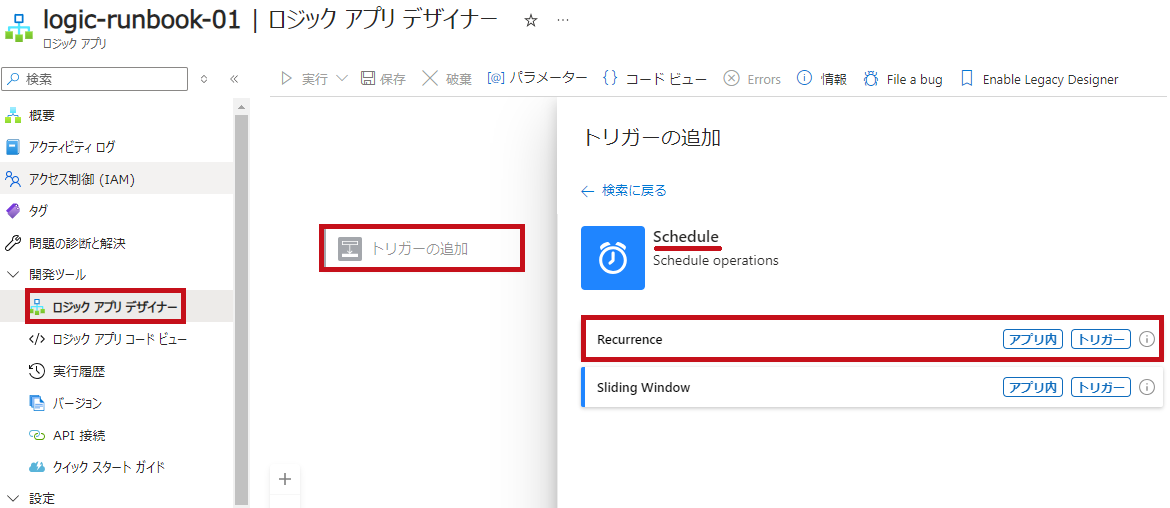Click Schedule operations description text

pos(716,260)
